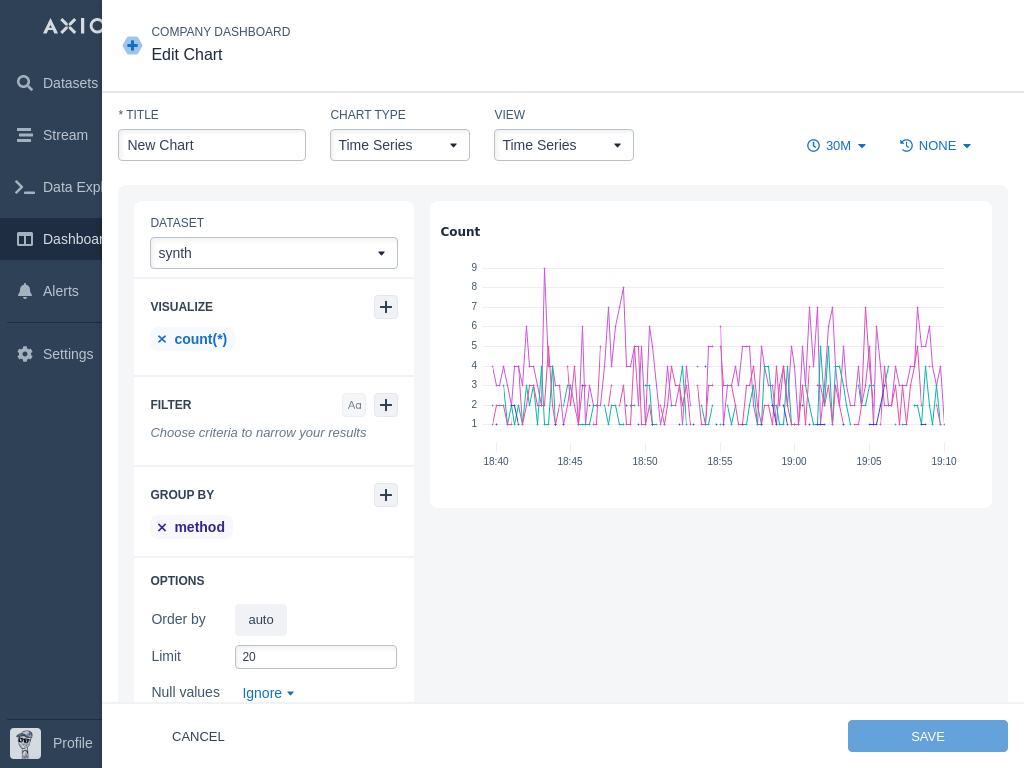Open the synth dataset dropdown
Image resolution: width=1024 pixels, height=768 pixels.
click(273, 253)
